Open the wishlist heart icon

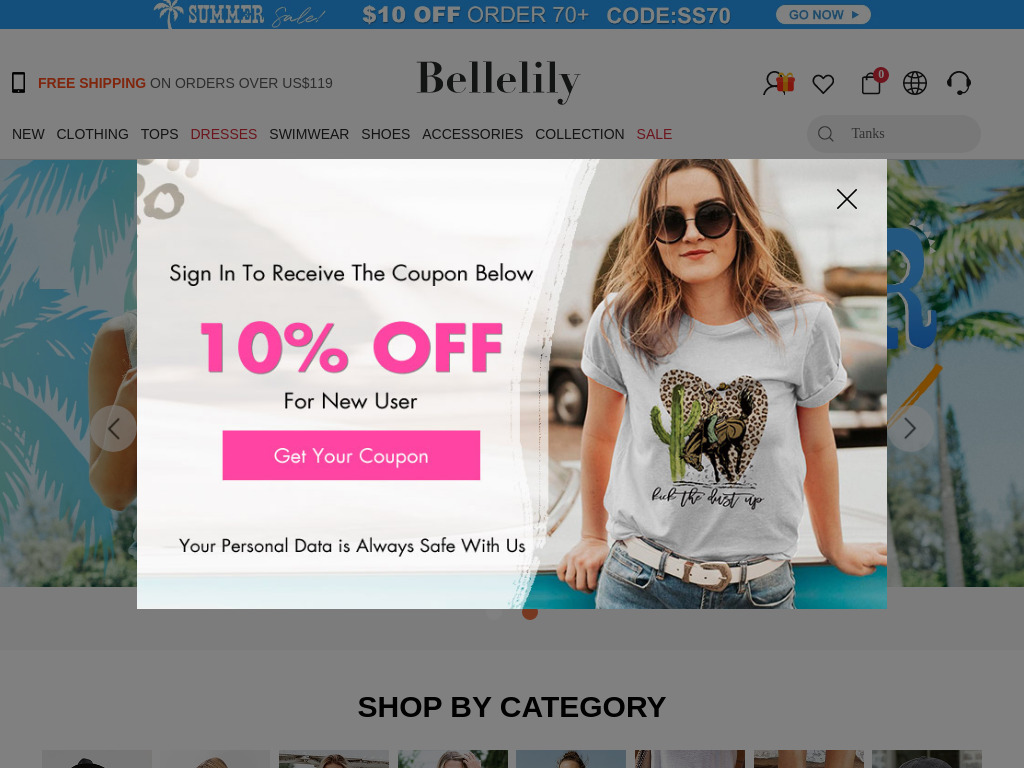tap(823, 84)
